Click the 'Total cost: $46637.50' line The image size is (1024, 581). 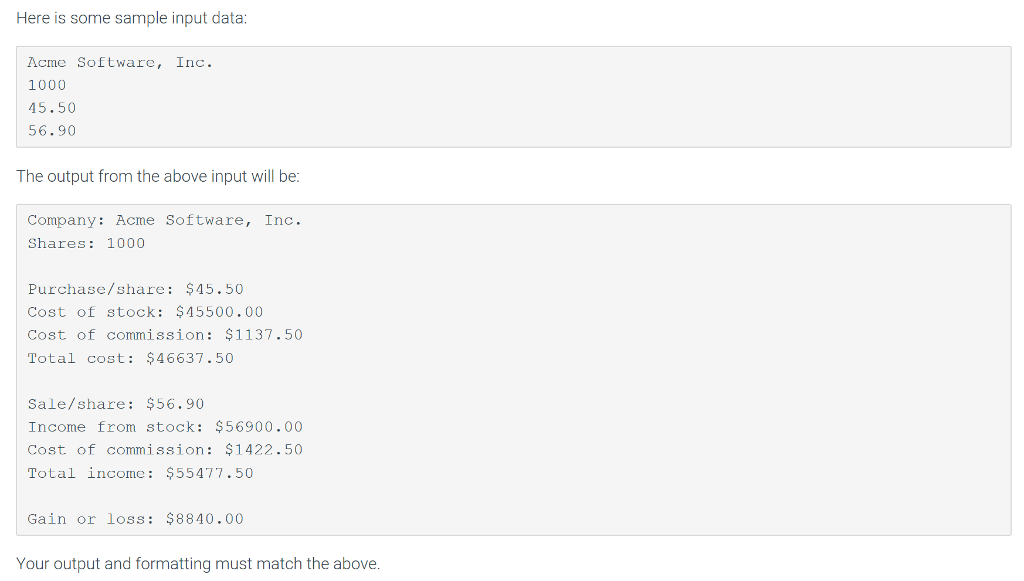tap(131, 358)
